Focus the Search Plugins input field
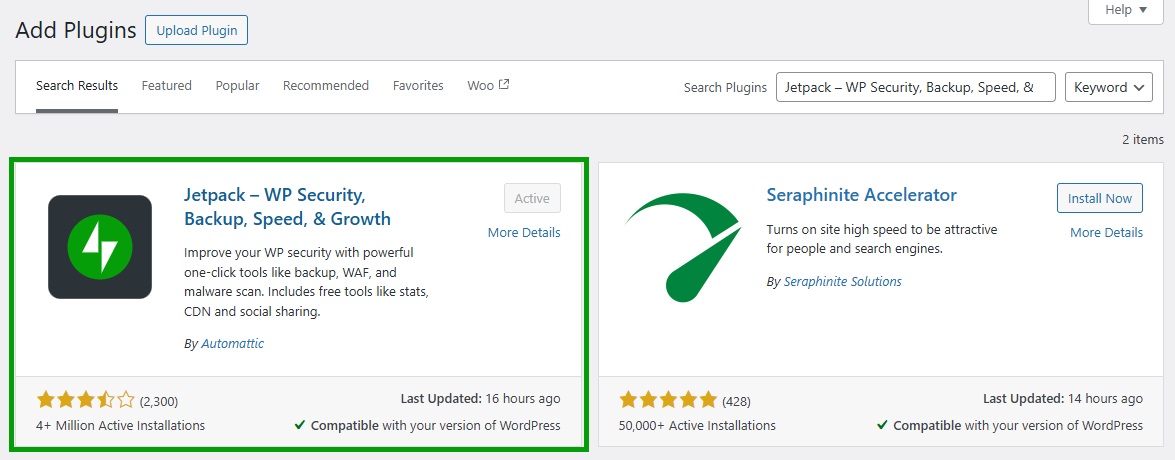Image resolution: width=1175 pixels, height=460 pixels. 916,87
